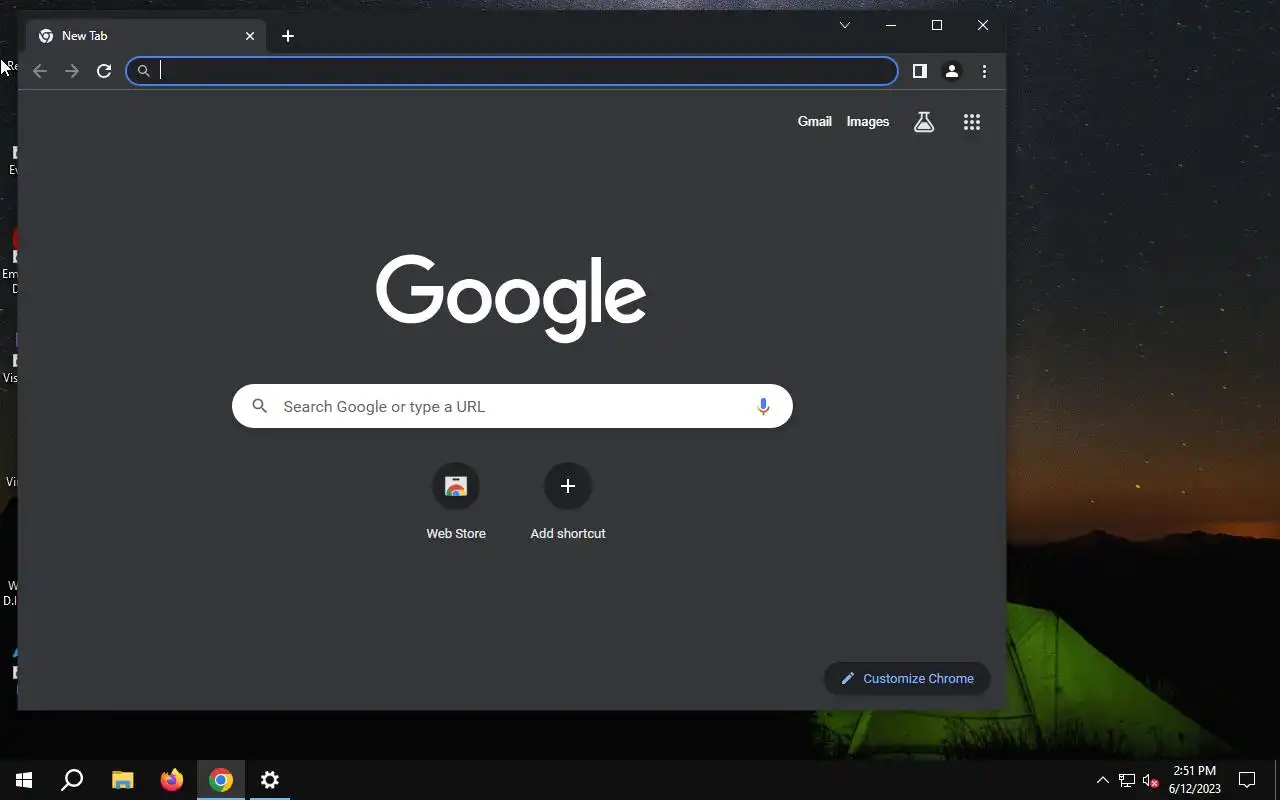Click the Add shortcut button
The width and height of the screenshot is (1280, 800).
pyautogui.click(x=568, y=503)
